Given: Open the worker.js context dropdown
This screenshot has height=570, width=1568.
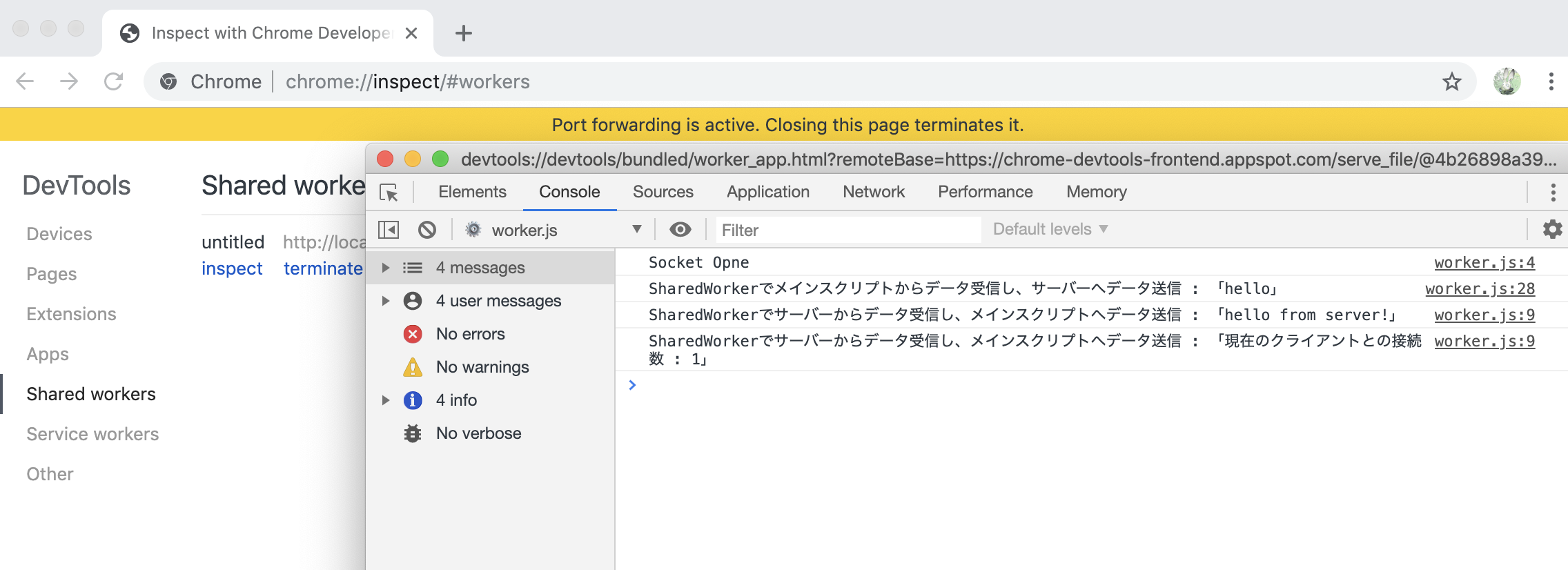Looking at the screenshot, I should click(553, 230).
